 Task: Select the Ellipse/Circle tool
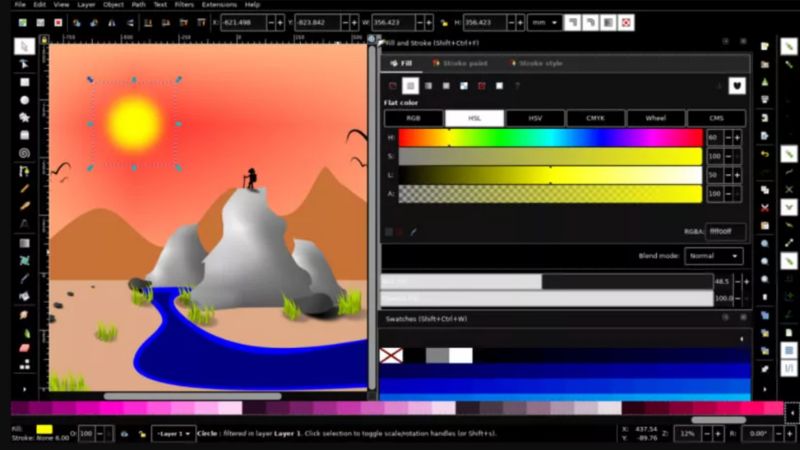tap(24, 100)
